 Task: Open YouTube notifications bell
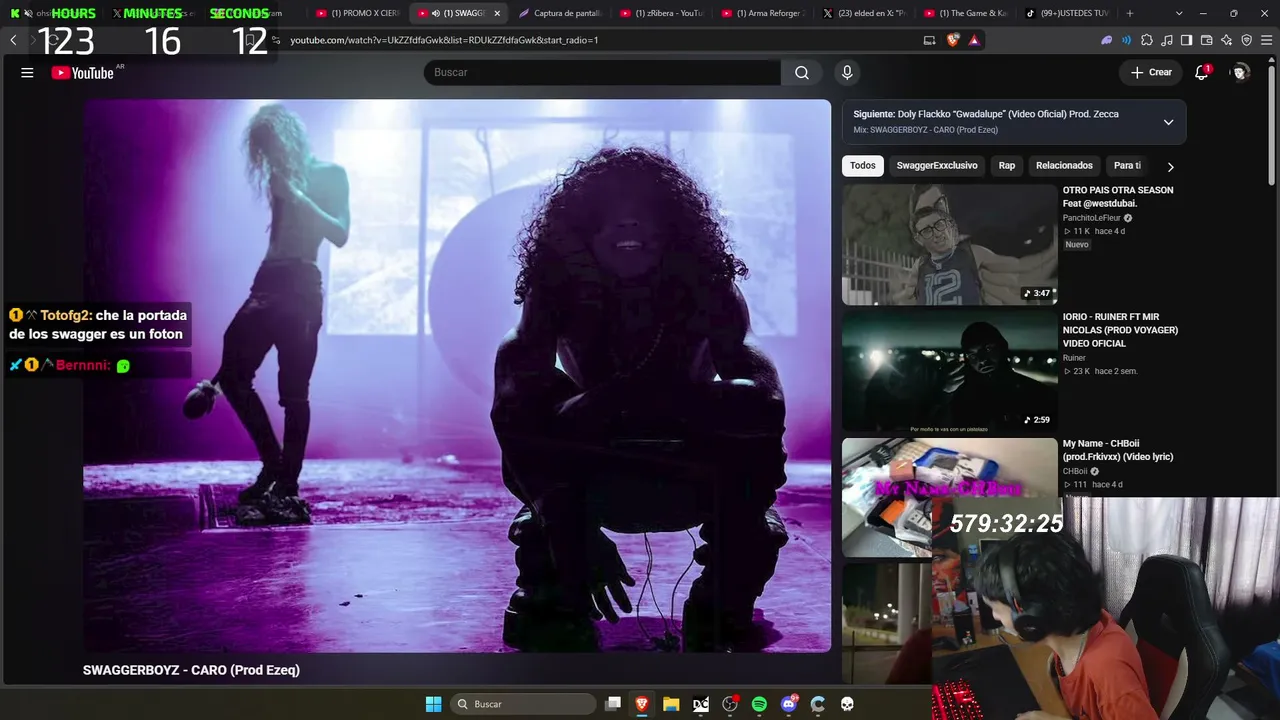click(1202, 72)
